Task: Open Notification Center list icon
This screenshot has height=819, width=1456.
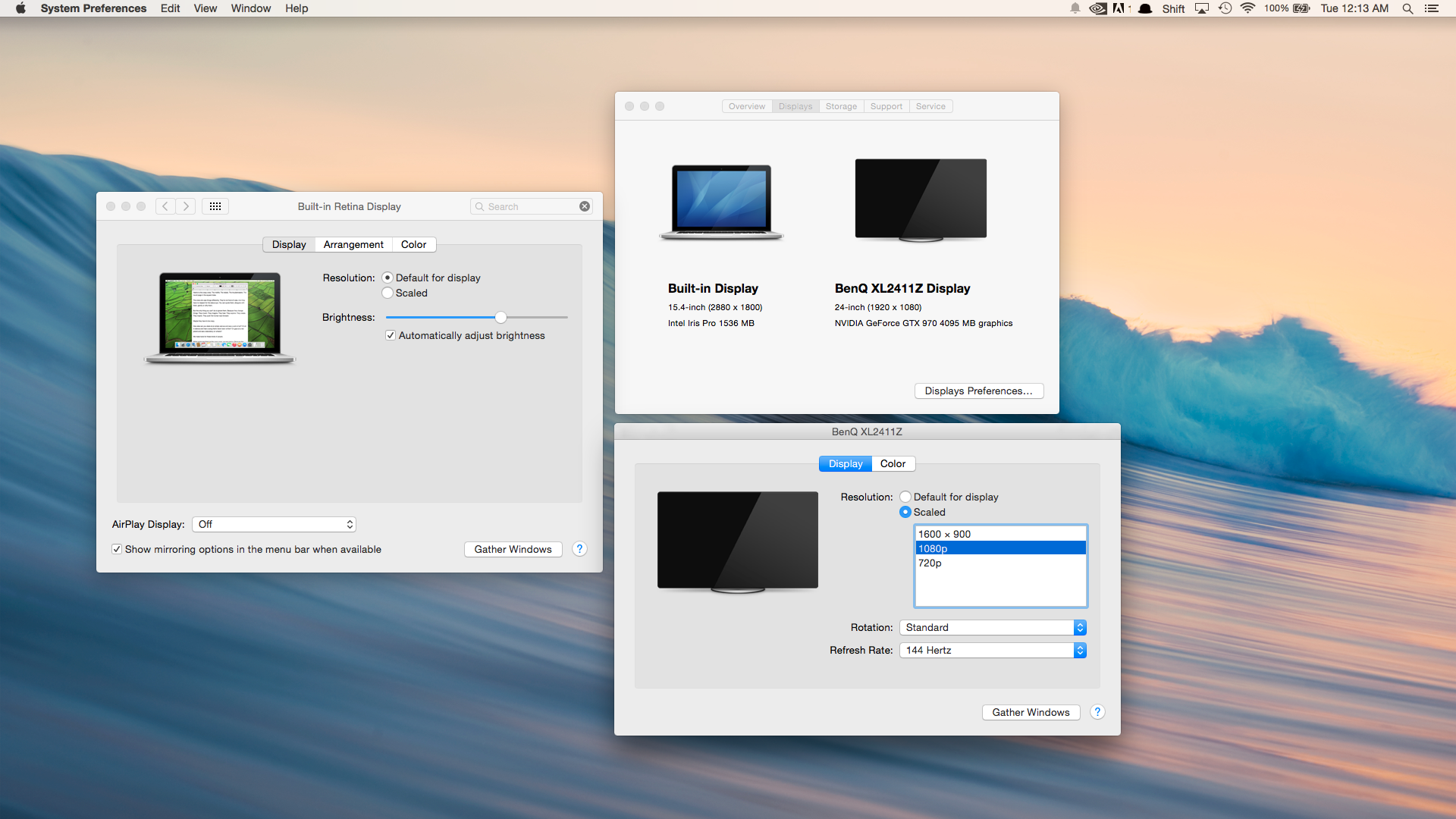Action: pos(1432,8)
